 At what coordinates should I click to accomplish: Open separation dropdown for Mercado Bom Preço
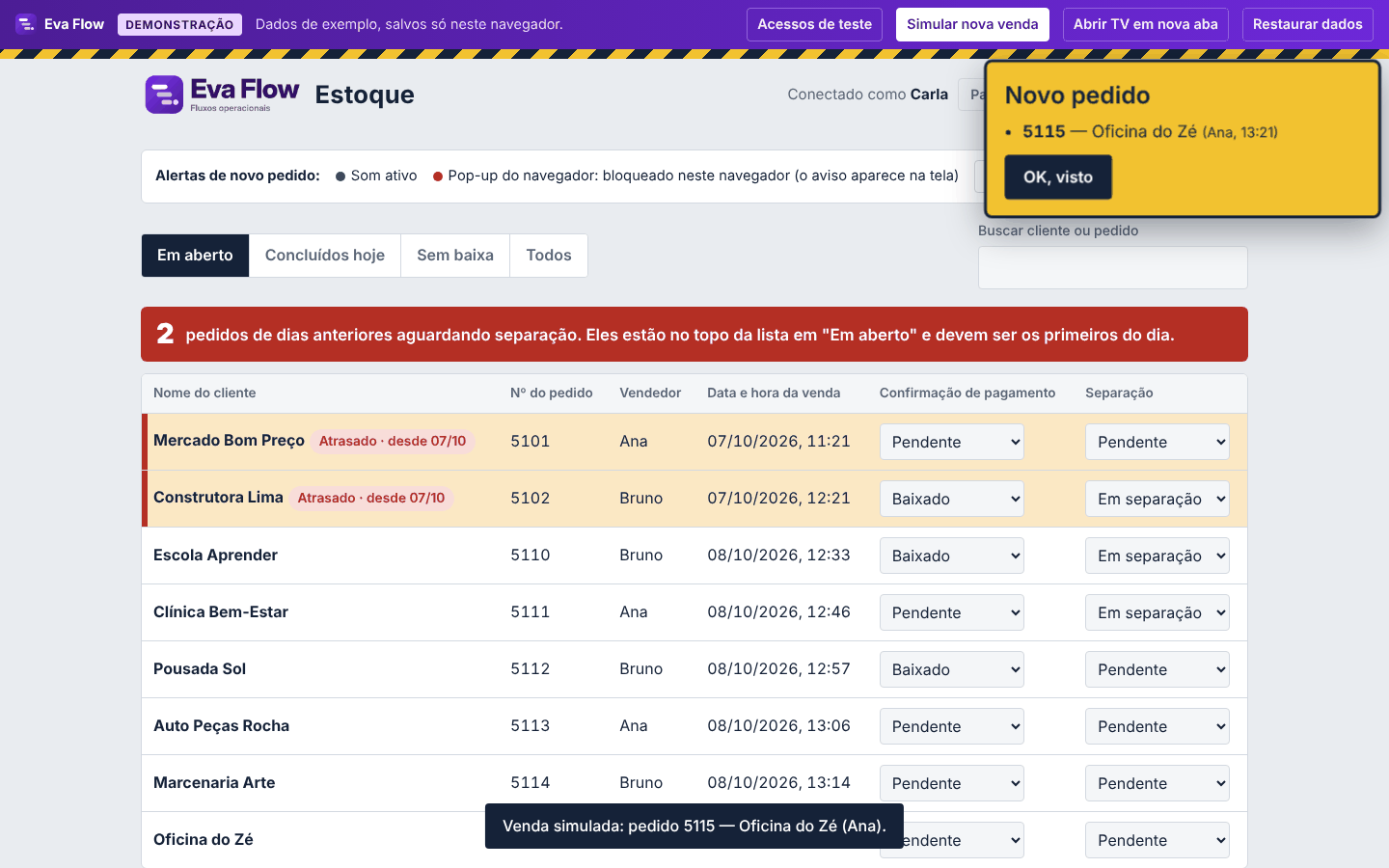pyautogui.click(x=1157, y=442)
